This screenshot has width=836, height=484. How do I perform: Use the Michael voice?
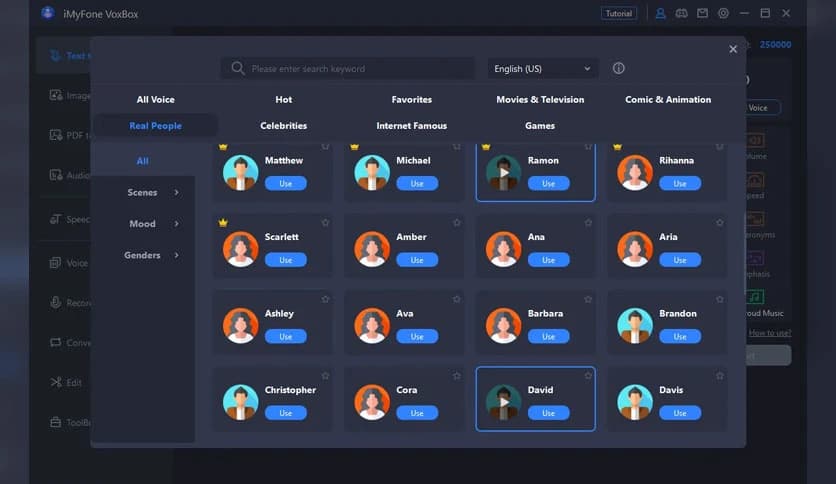tap(417, 183)
